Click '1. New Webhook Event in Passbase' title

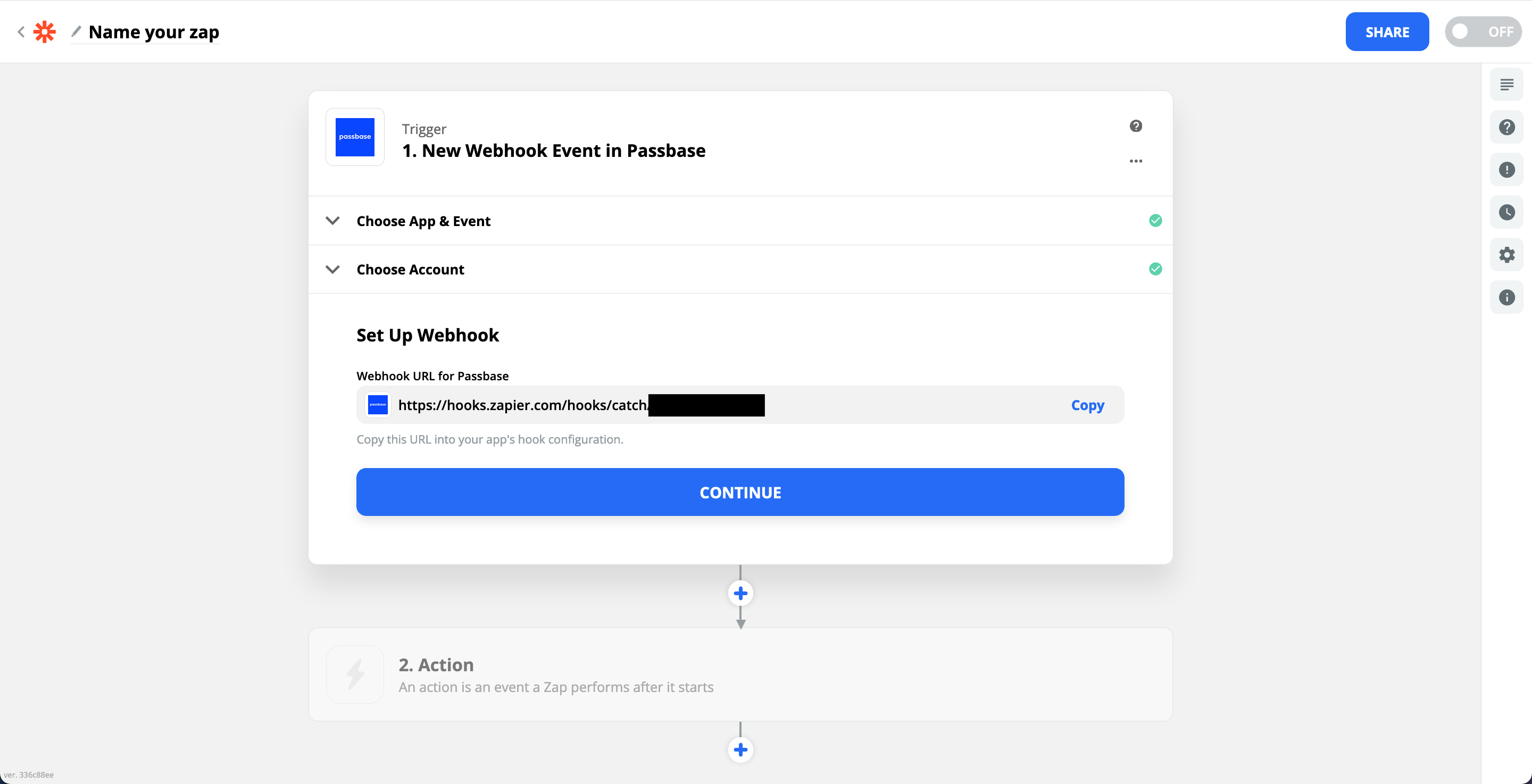554,151
